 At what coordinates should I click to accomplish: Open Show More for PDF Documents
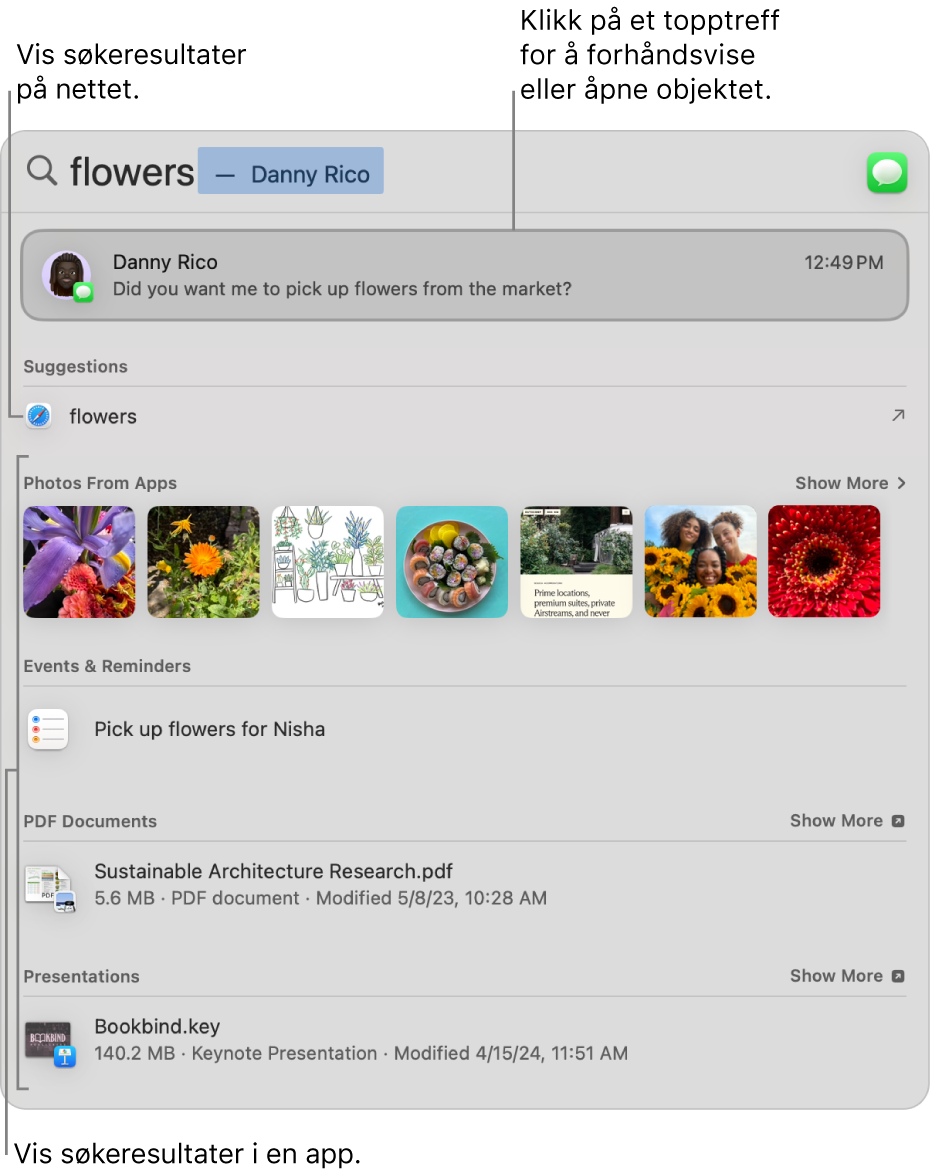click(x=847, y=820)
